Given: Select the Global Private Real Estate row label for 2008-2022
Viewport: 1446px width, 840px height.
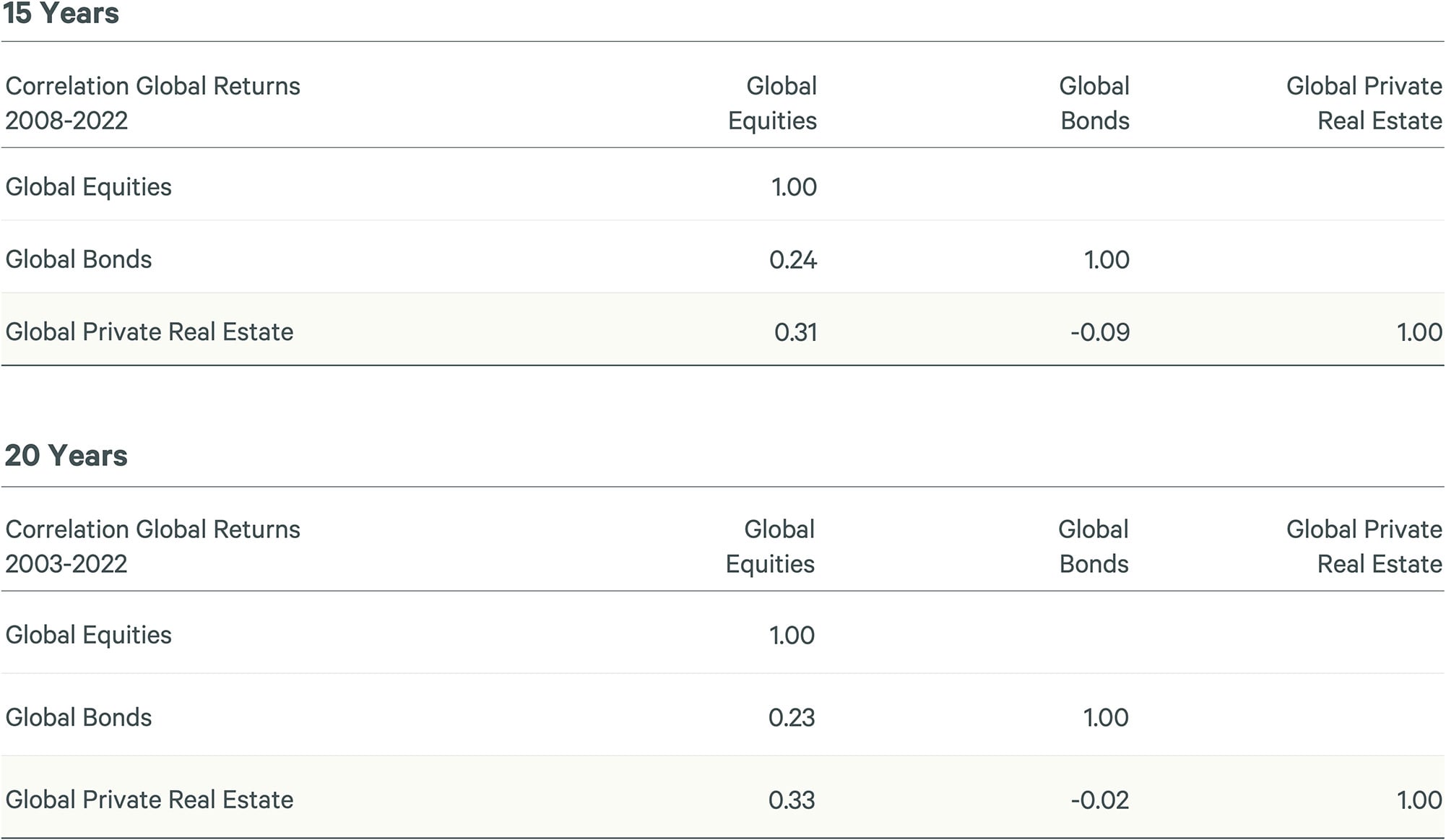Looking at the screenshot, I should pos(150,332).
